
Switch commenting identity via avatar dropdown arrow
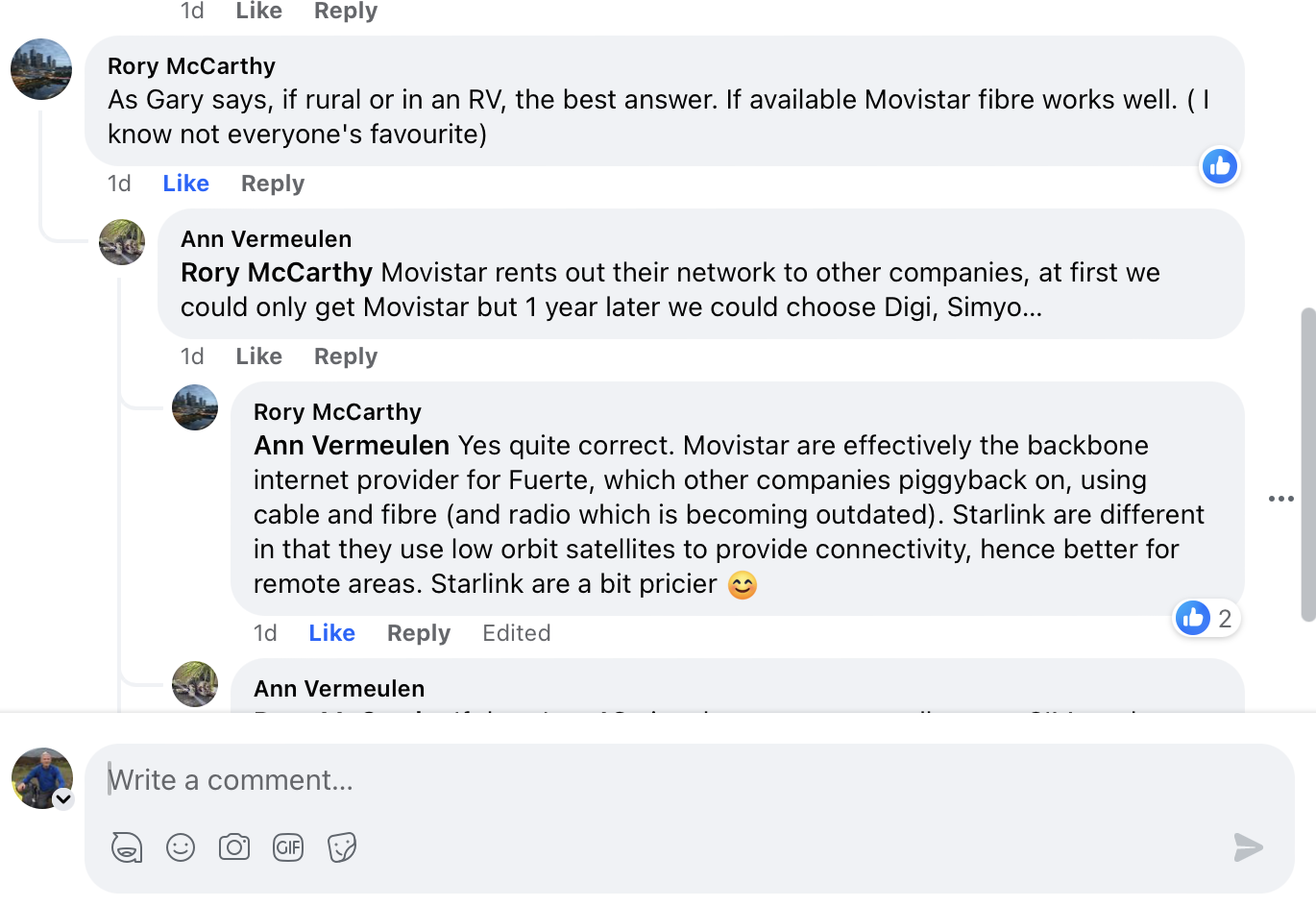[63, 798]
